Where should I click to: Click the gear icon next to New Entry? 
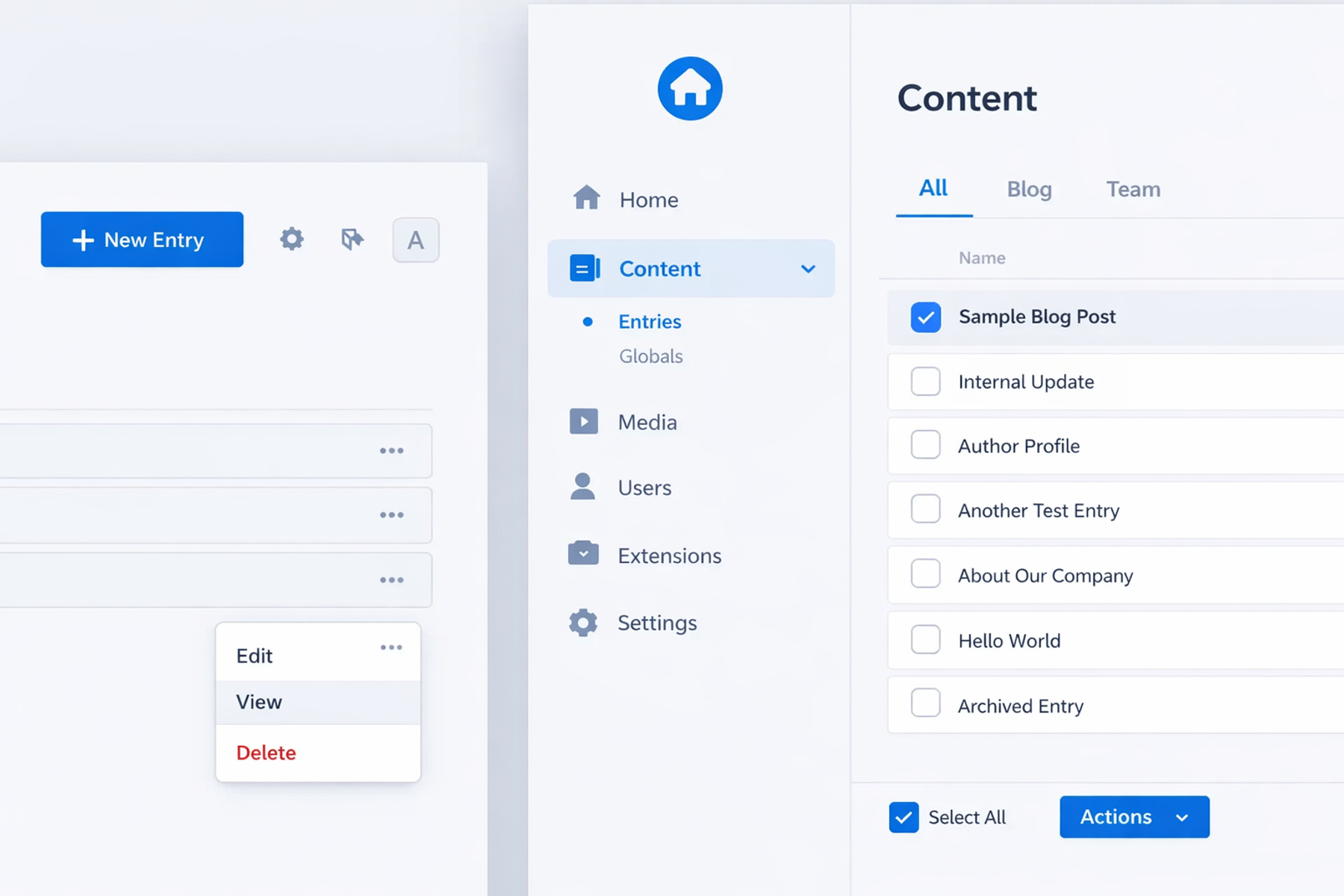291,239
